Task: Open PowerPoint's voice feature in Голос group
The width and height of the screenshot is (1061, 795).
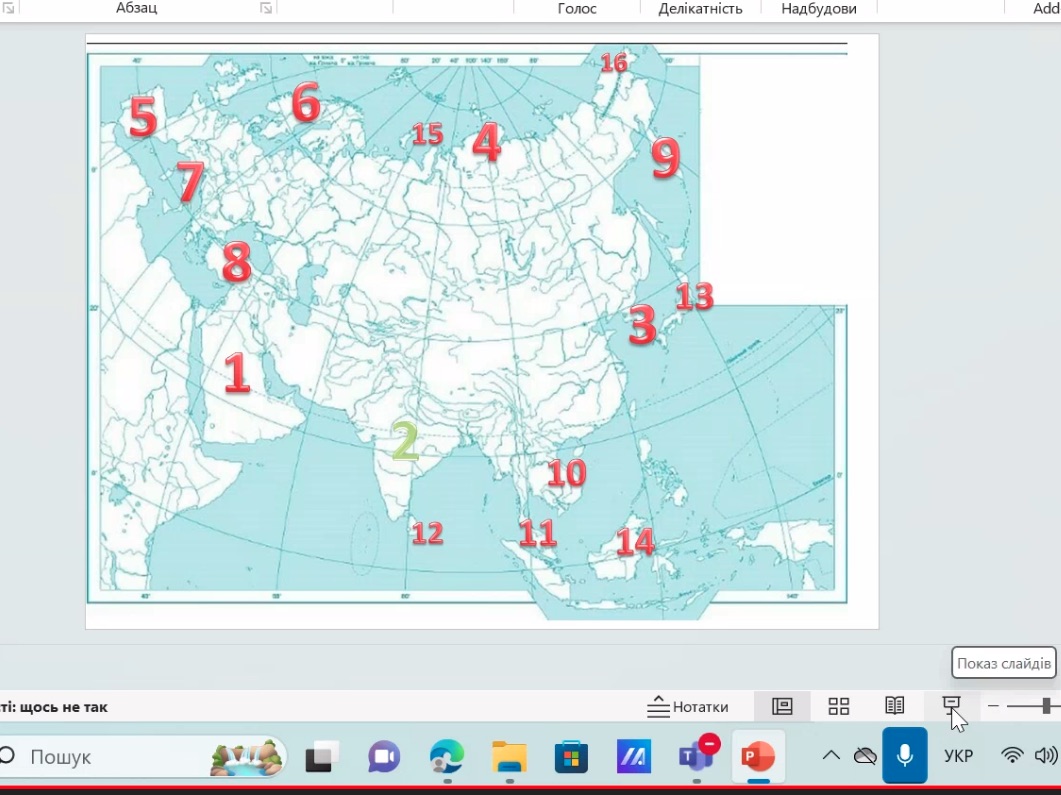Action: (580, 8)
